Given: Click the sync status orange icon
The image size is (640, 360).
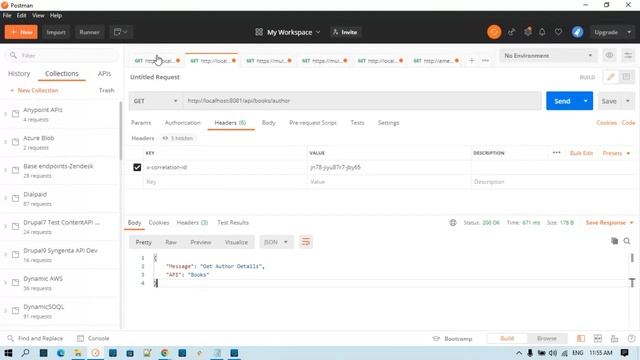Looking at the screenshot, I should (x=494, y=32).
